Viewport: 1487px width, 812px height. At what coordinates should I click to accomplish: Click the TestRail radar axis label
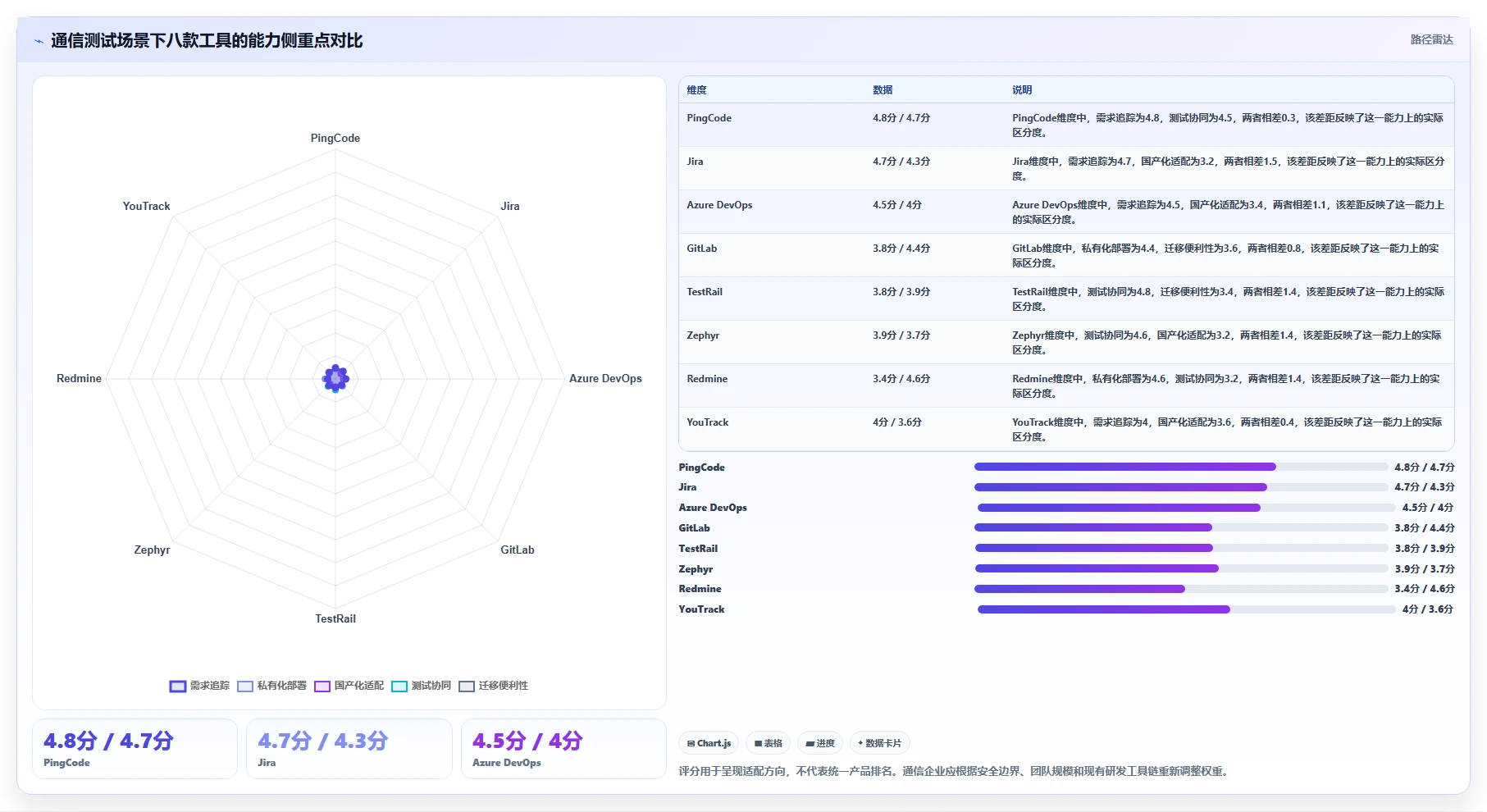click(335, 618)
